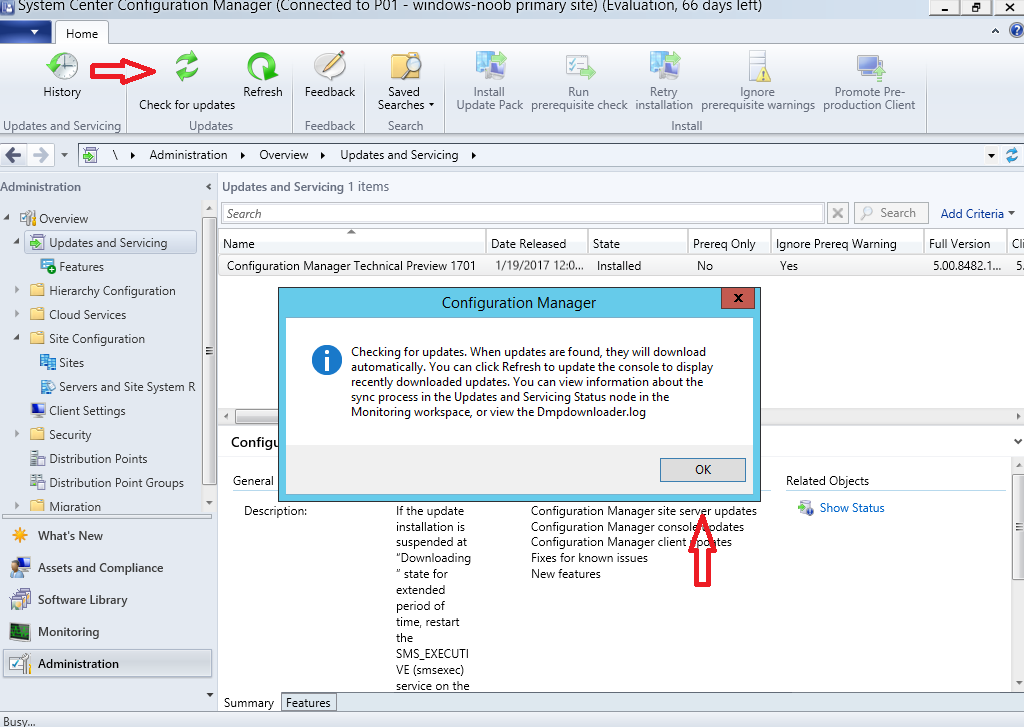Click the Search button
Screen dimensions: 1024x727
point(891,213)
